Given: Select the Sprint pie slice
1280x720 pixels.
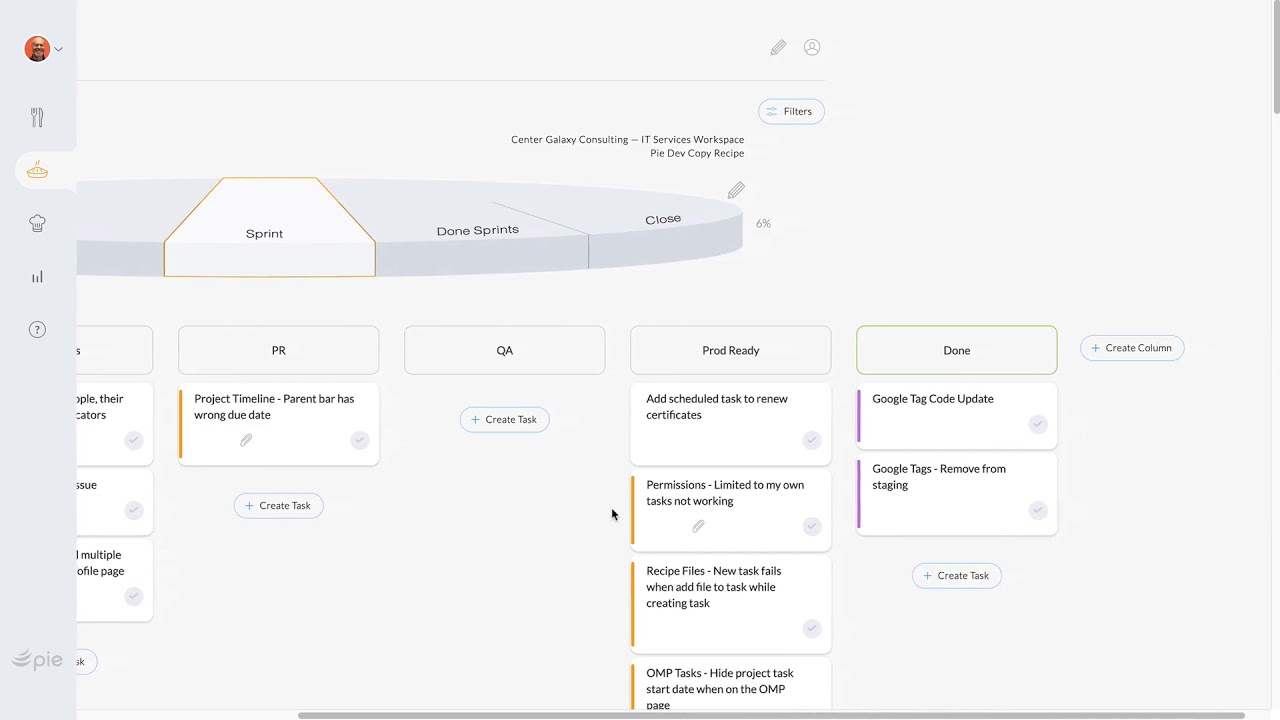Looking at the screenshot, I should point(269,227).
